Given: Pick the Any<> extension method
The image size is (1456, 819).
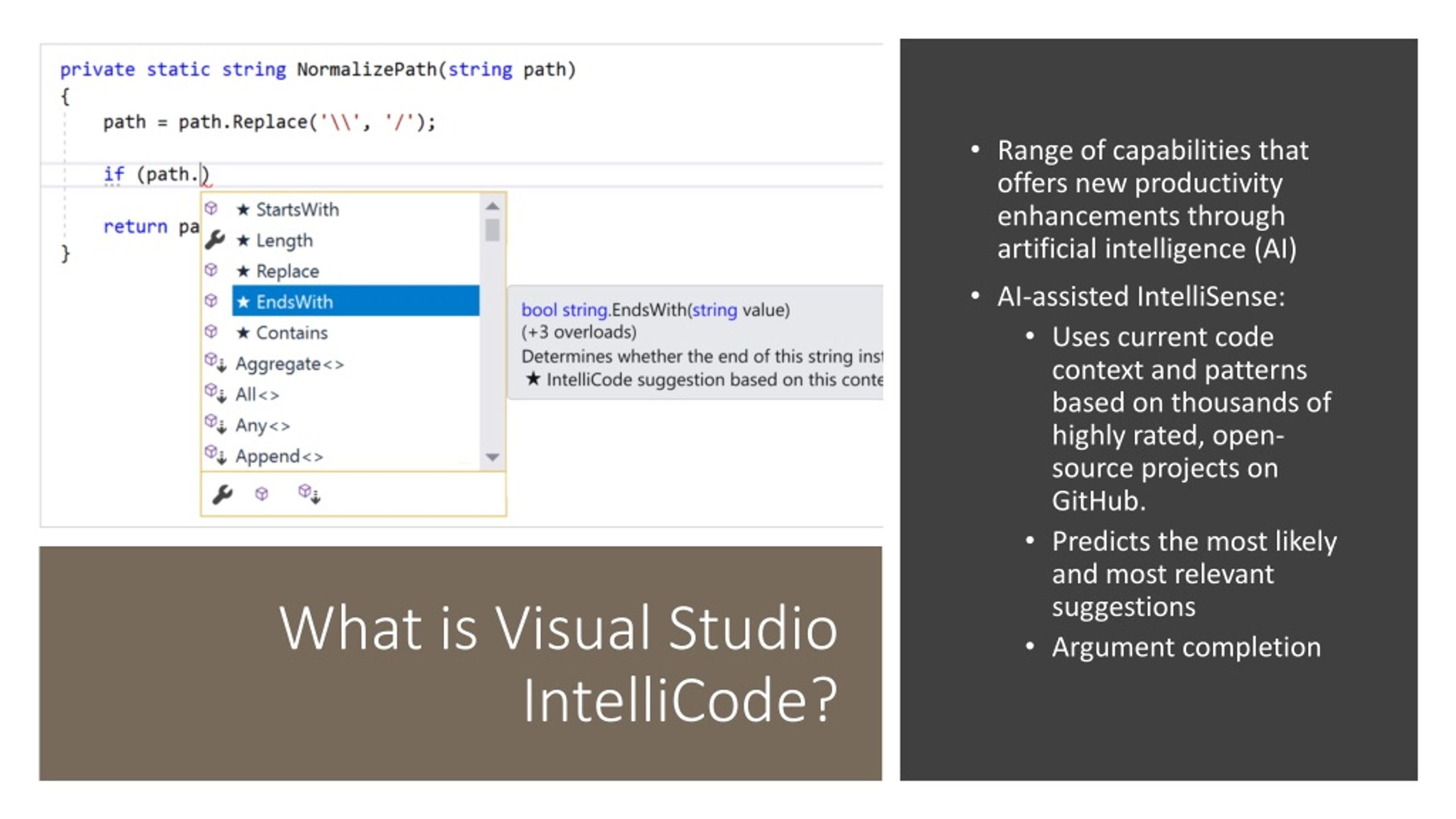Looking at the screenshot, I should click(x=355, y=424).
